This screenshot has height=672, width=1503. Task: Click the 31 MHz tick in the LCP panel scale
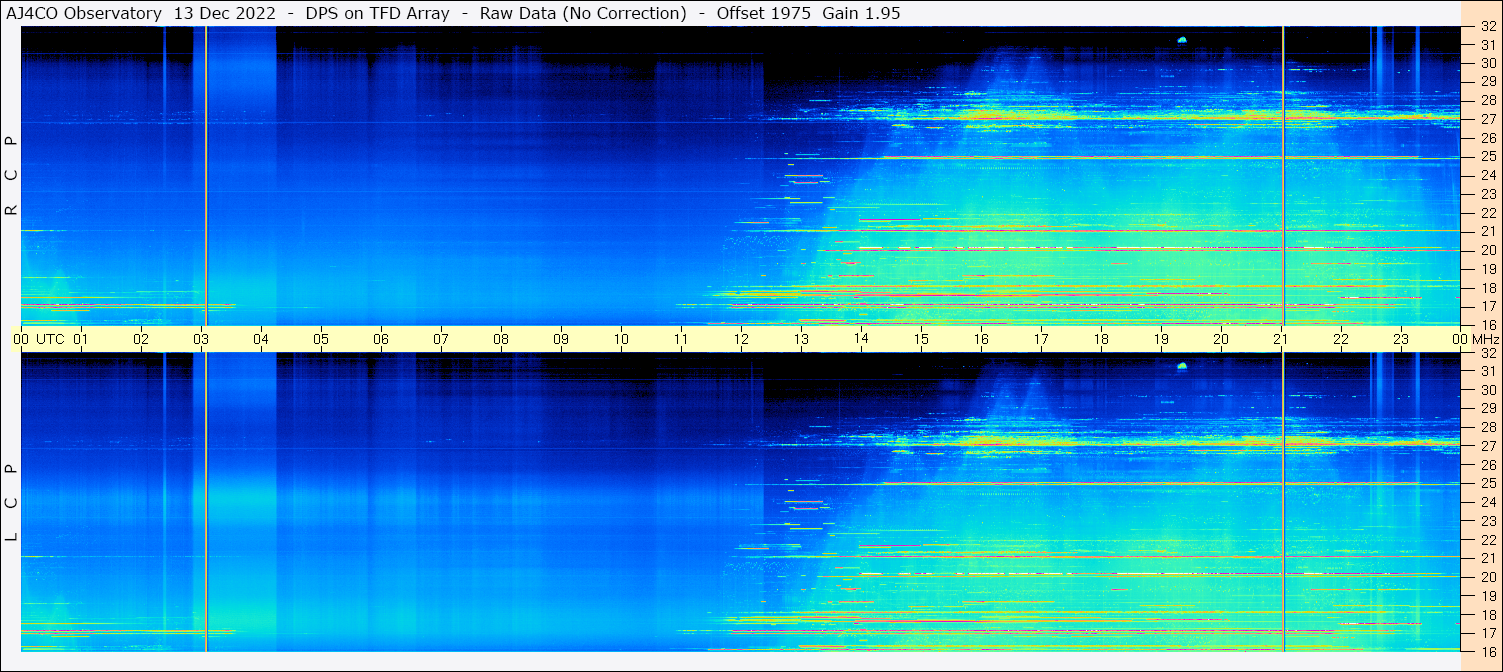[x=1487, y=372]
